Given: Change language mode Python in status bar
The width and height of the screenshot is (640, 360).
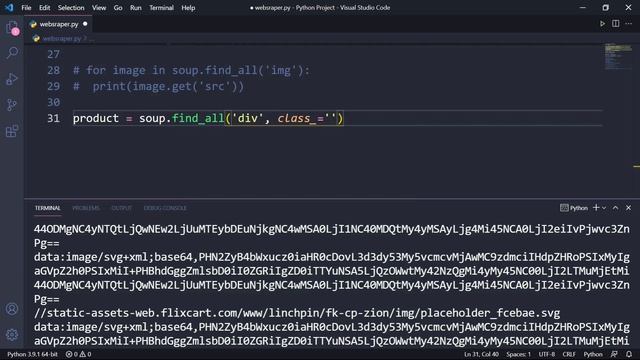Looking at the screenshot, I should pyautogui.click(x=593, y=354).
